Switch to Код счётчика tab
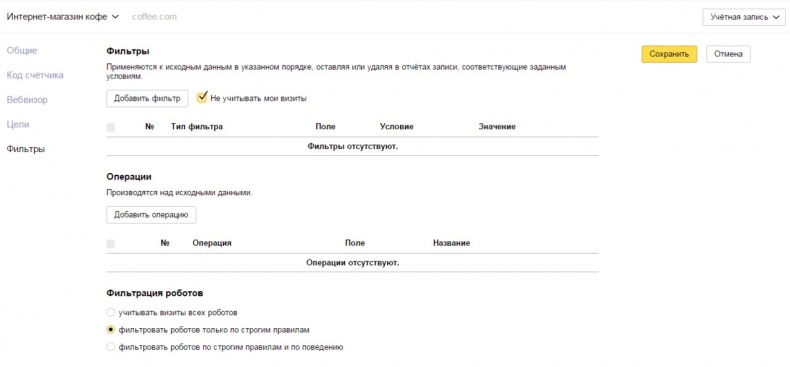Image resolution: width=790 pixels, height=367 pixels. (x=35, y=75)
